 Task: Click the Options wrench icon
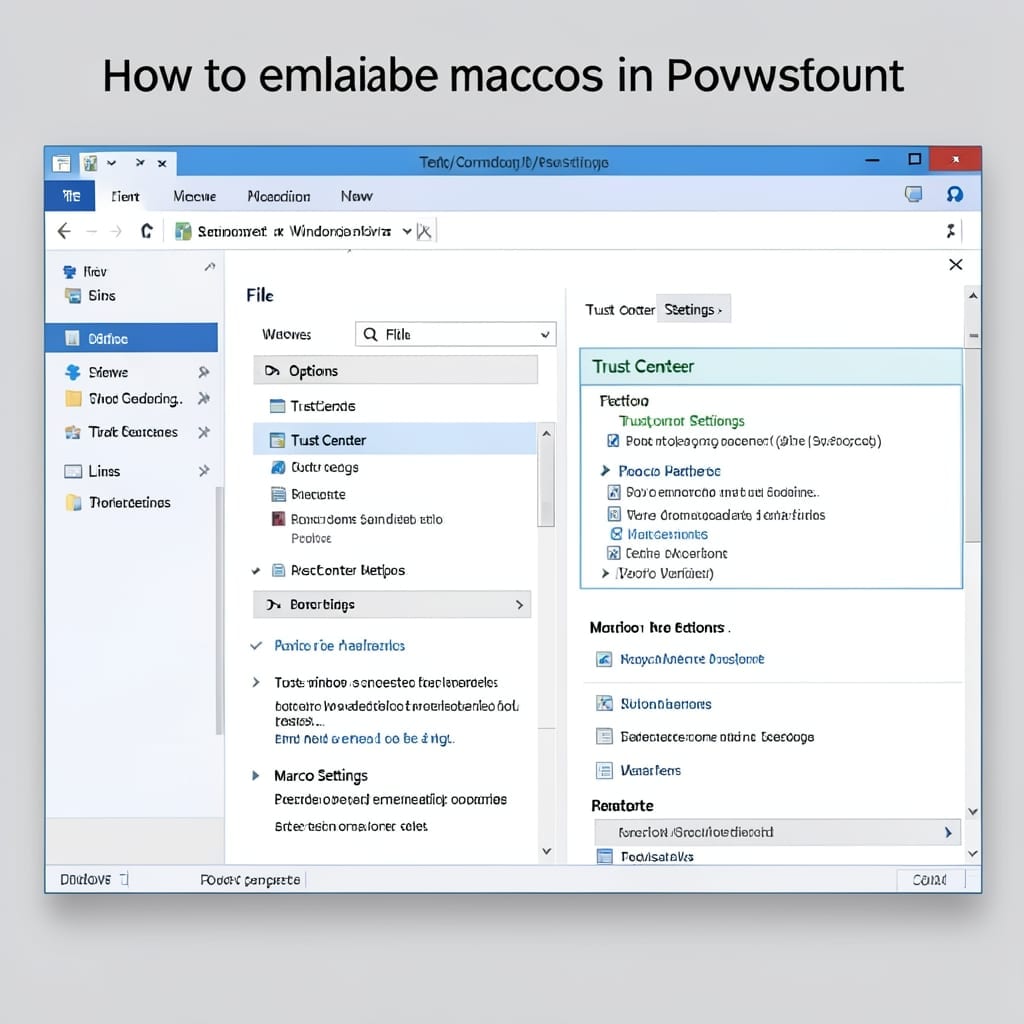click(272, 371)
